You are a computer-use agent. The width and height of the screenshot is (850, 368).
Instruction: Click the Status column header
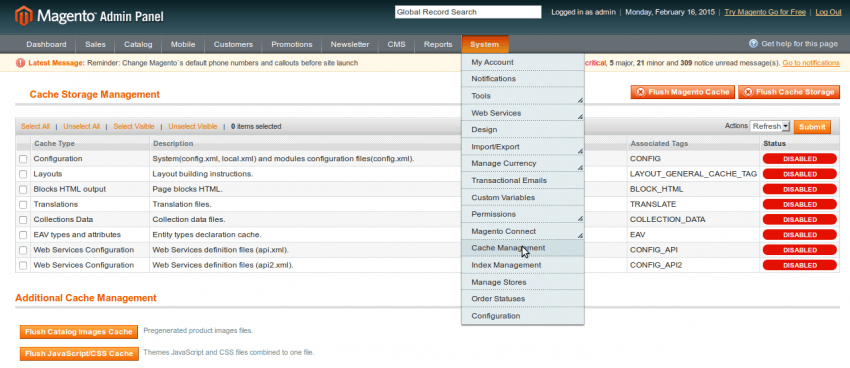774,144
